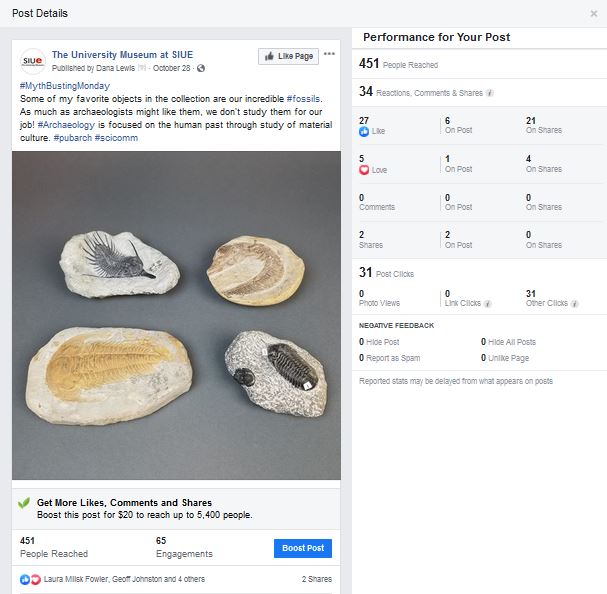Click the globe public-audience icon
Viewport: 607px width, 594px height.
point(201,68)
